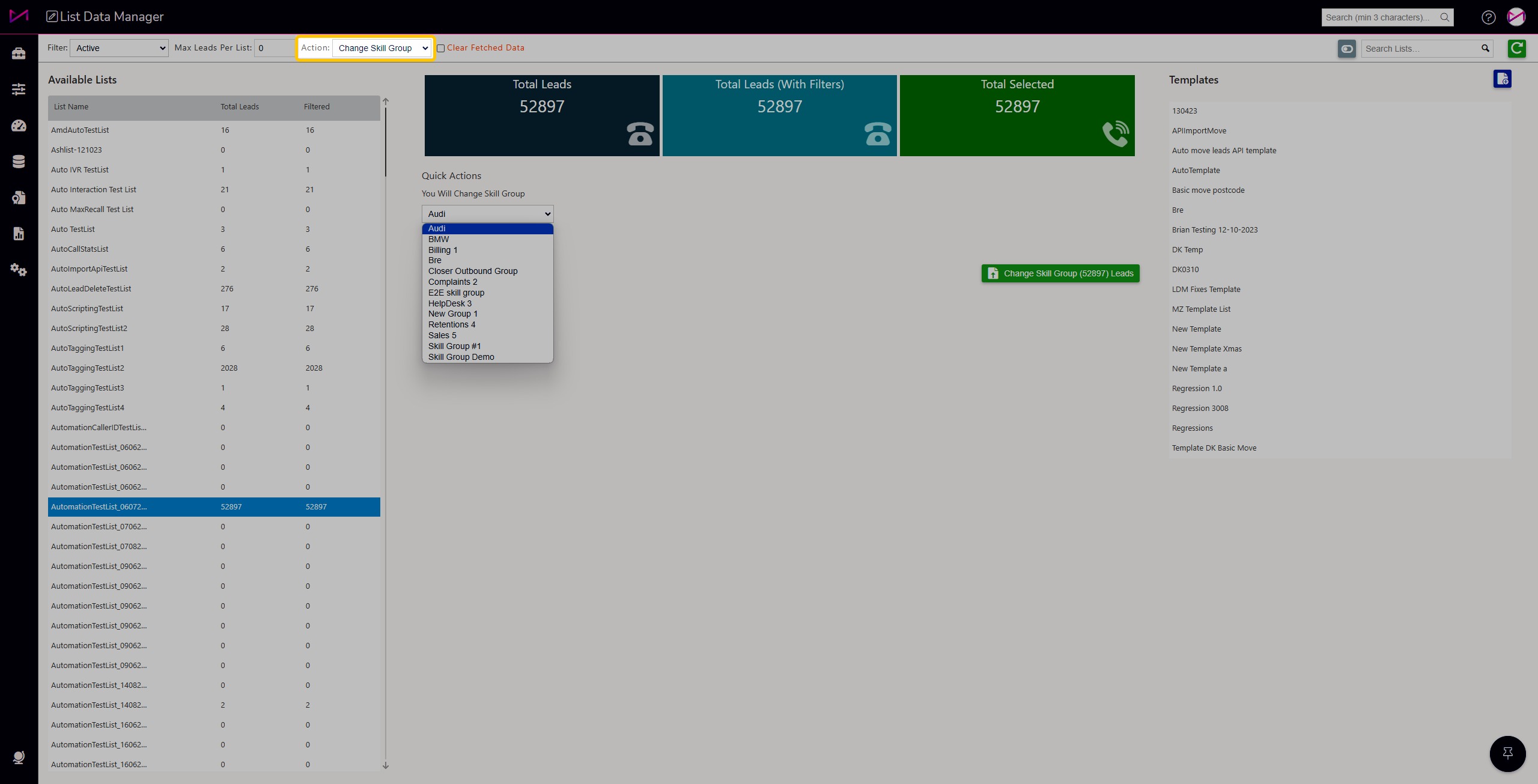Select the Auto Interaction Test List row

coord(214,190)
